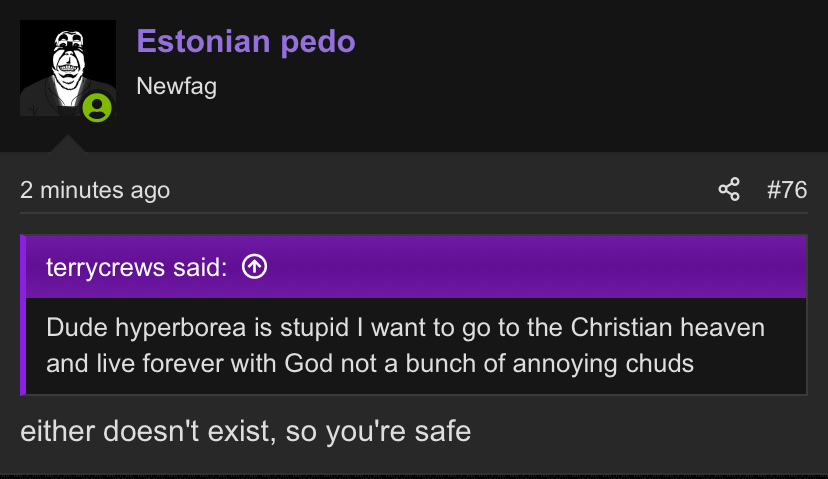Jump to quoted post via up-arrow icon
Screen dimensions: 828x479
pyautogui.click(x=255, y=266)
